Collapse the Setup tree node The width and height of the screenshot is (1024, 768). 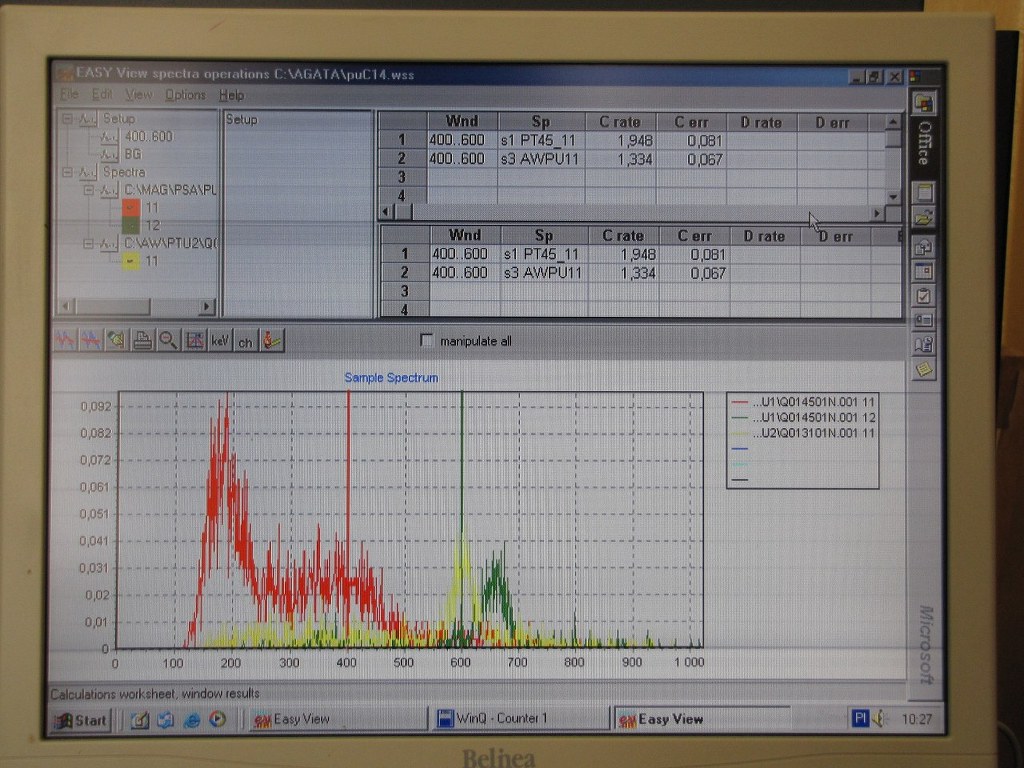(67, 119)
